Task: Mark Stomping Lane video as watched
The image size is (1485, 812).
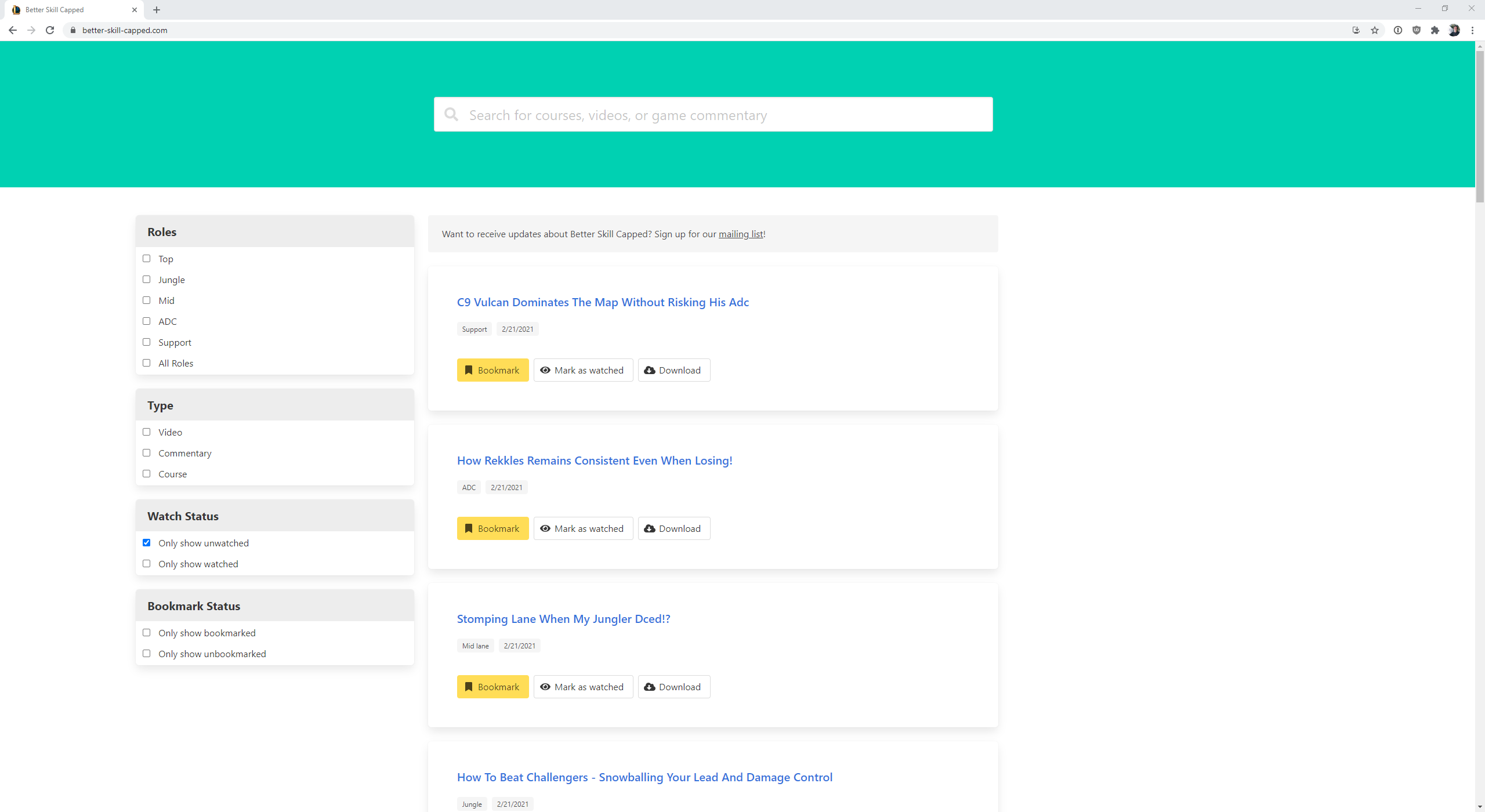Action: point(582,687)
